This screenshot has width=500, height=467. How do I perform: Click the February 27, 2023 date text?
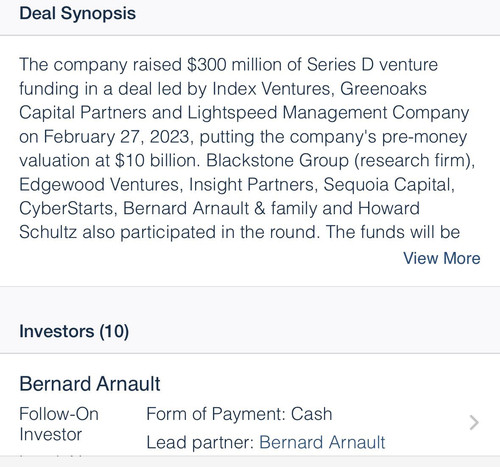coord(117,137)
